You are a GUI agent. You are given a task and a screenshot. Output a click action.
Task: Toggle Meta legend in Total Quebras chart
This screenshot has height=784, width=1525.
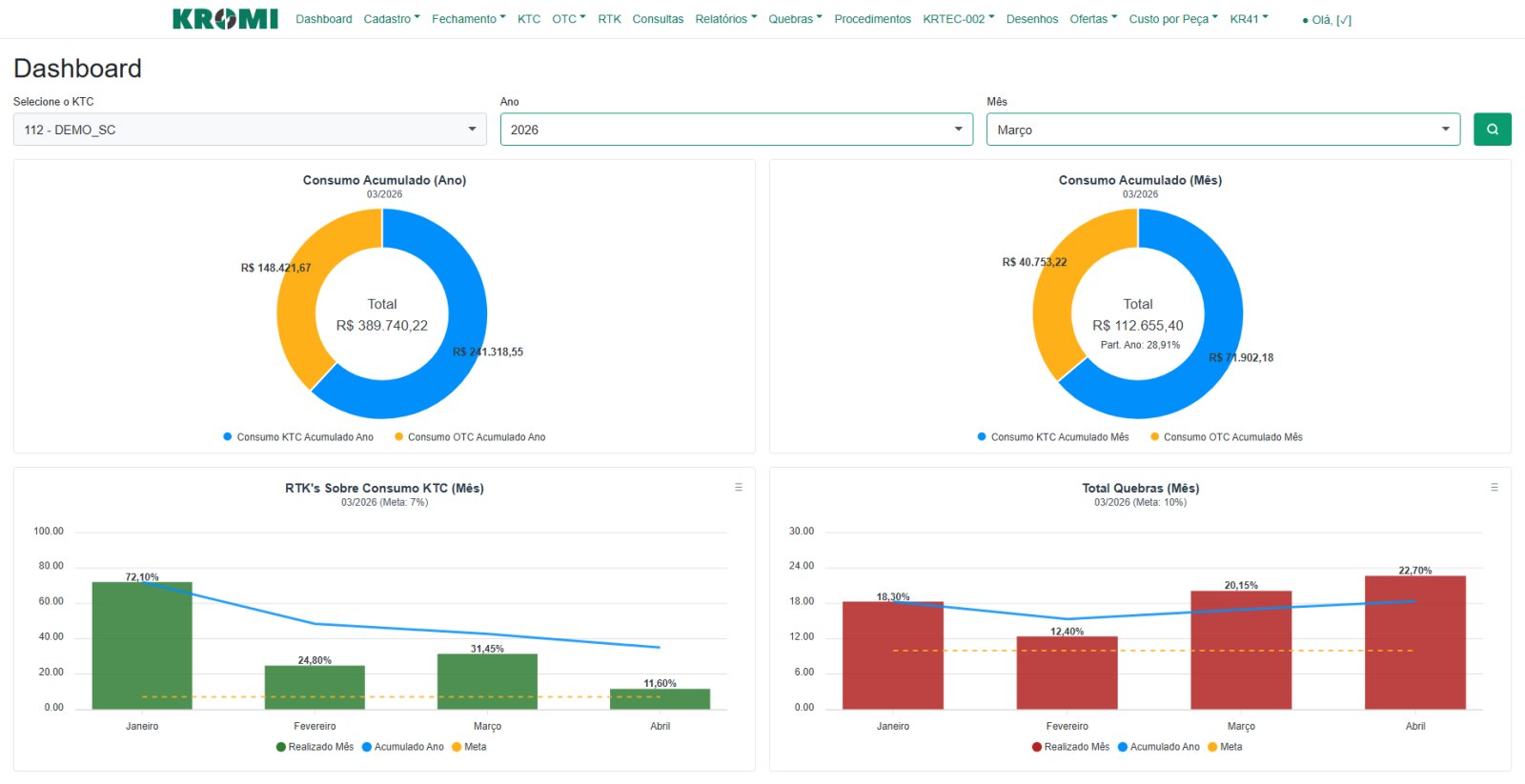(x=1225, y=747)
